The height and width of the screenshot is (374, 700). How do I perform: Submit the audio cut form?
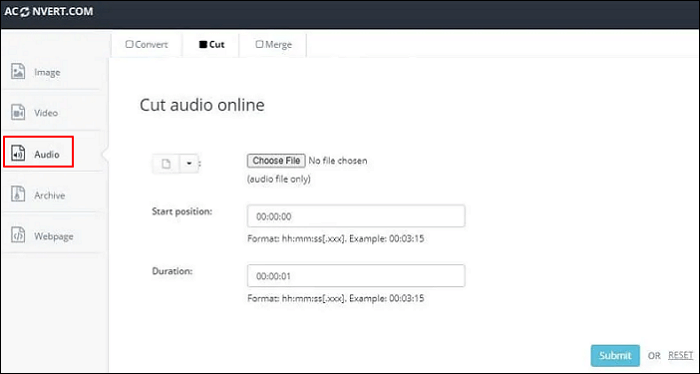pos(615,356)
